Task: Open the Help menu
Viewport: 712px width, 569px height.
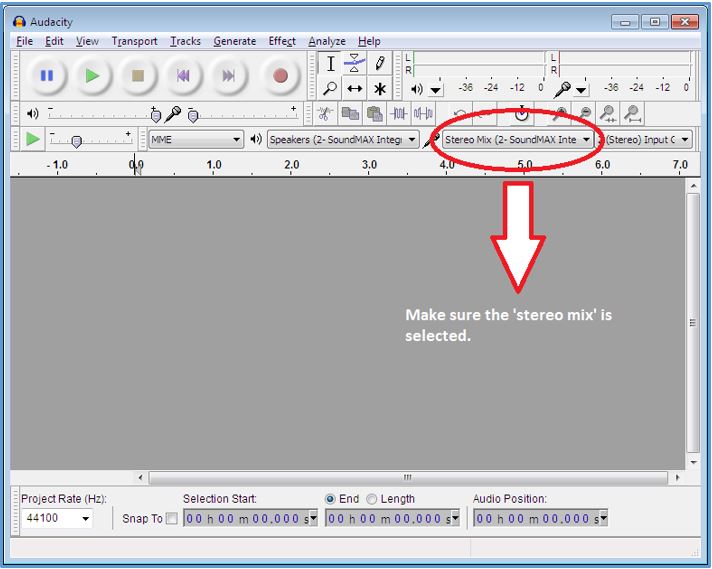Action: [369, 41]
